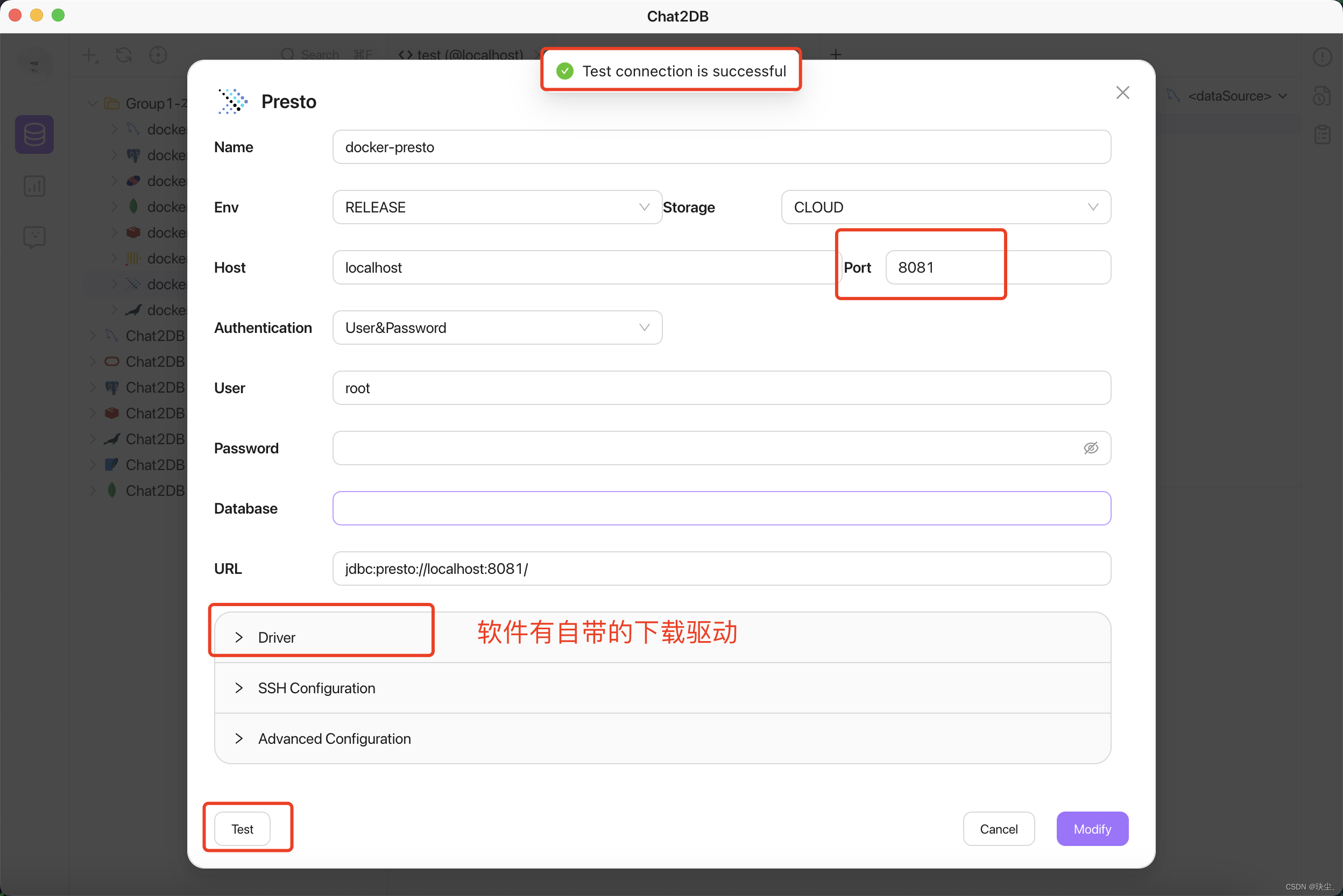Expand the Chat2DB red stacked-cube row chevron
This screenshot has height=896, width=1343.
point(92,413)
